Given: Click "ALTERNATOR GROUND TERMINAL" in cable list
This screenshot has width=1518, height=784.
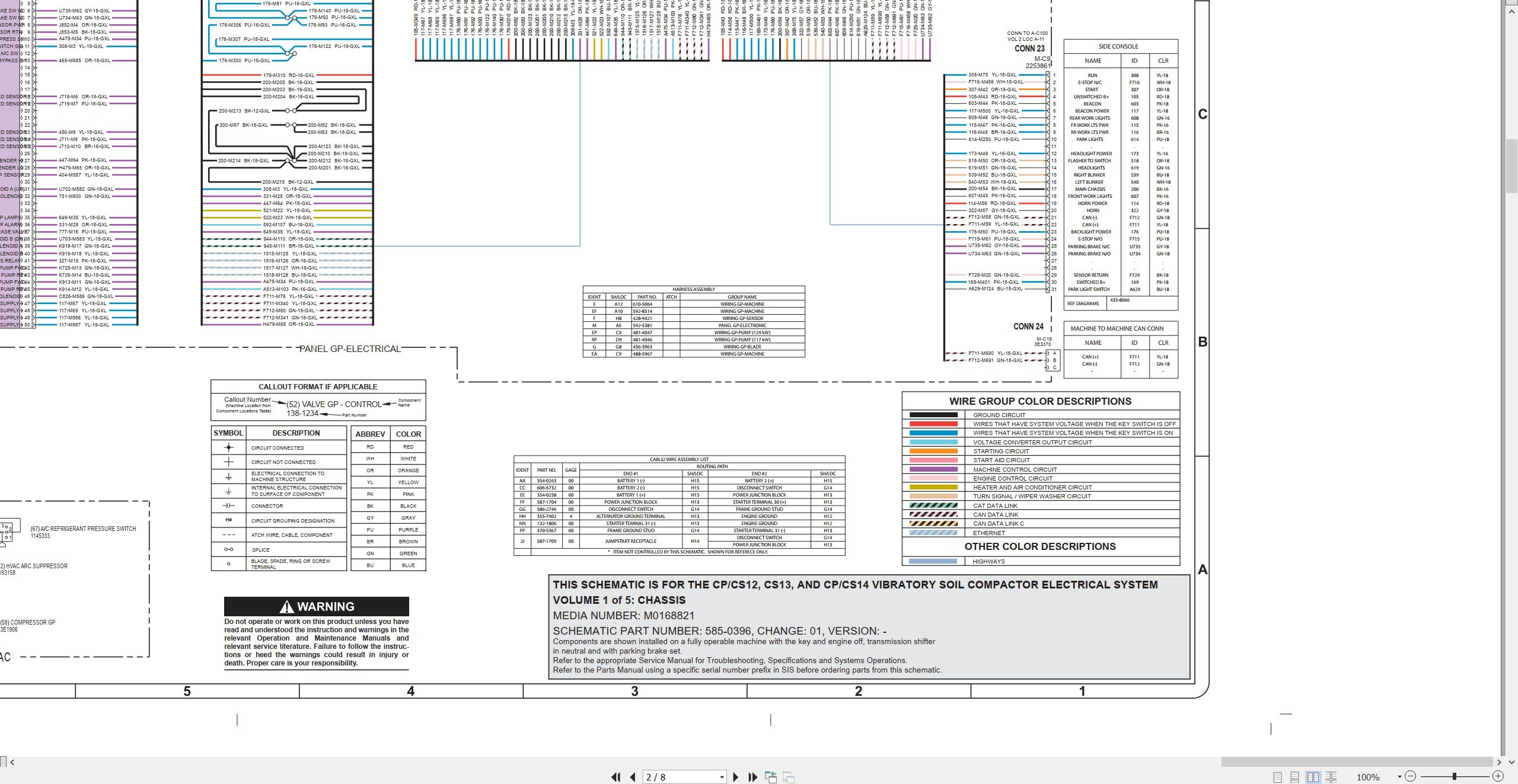Looking at the screenshot, I should [630, 516].
